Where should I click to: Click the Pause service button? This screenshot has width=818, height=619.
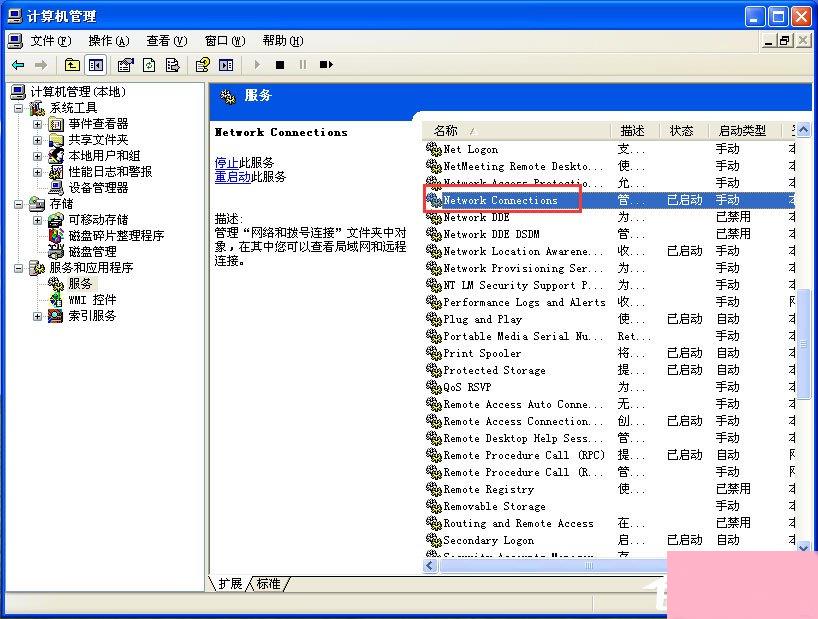coord(303,65)
